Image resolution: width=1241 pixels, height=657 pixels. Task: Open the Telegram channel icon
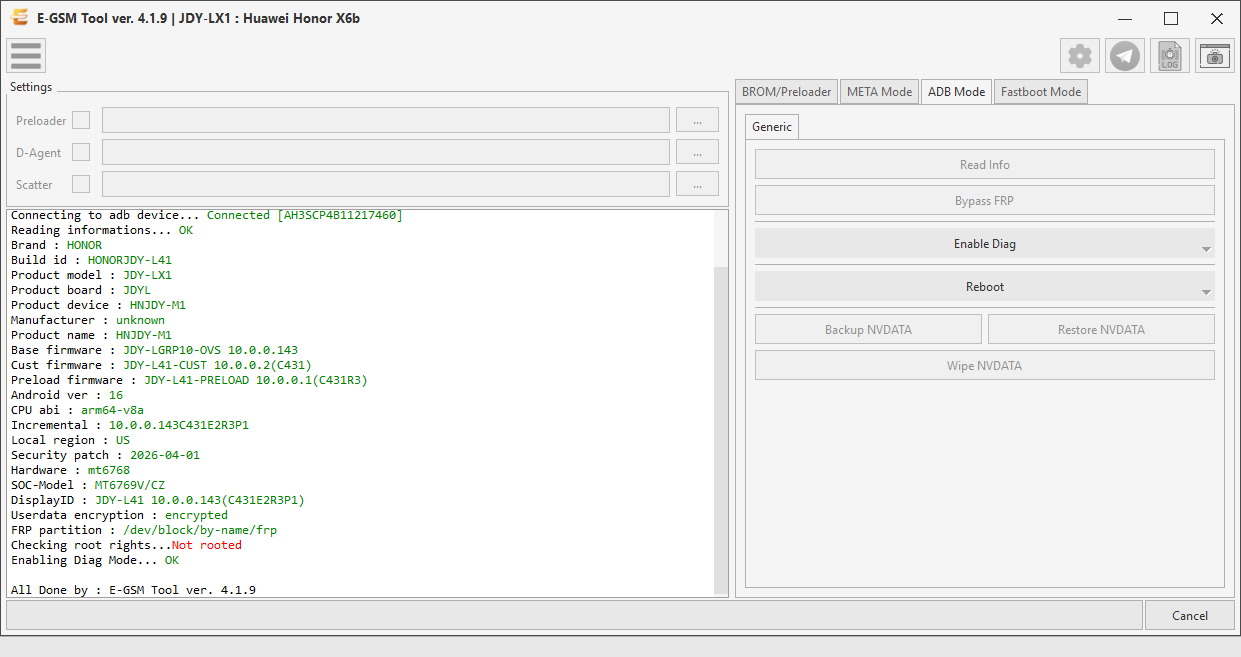[1125, 56]
